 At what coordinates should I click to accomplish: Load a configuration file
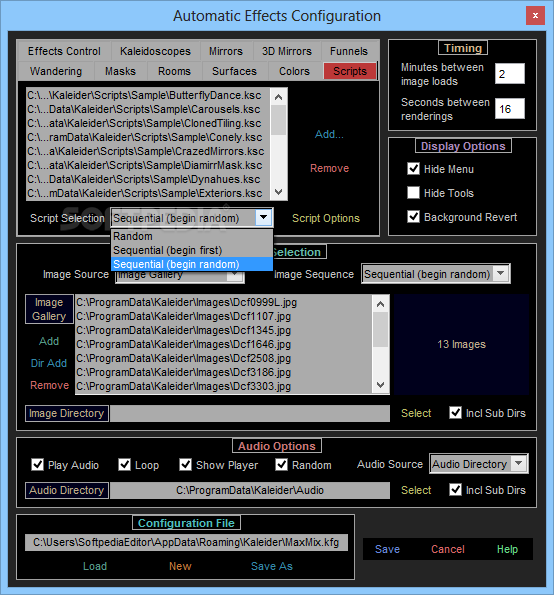(x=95, y=566)
